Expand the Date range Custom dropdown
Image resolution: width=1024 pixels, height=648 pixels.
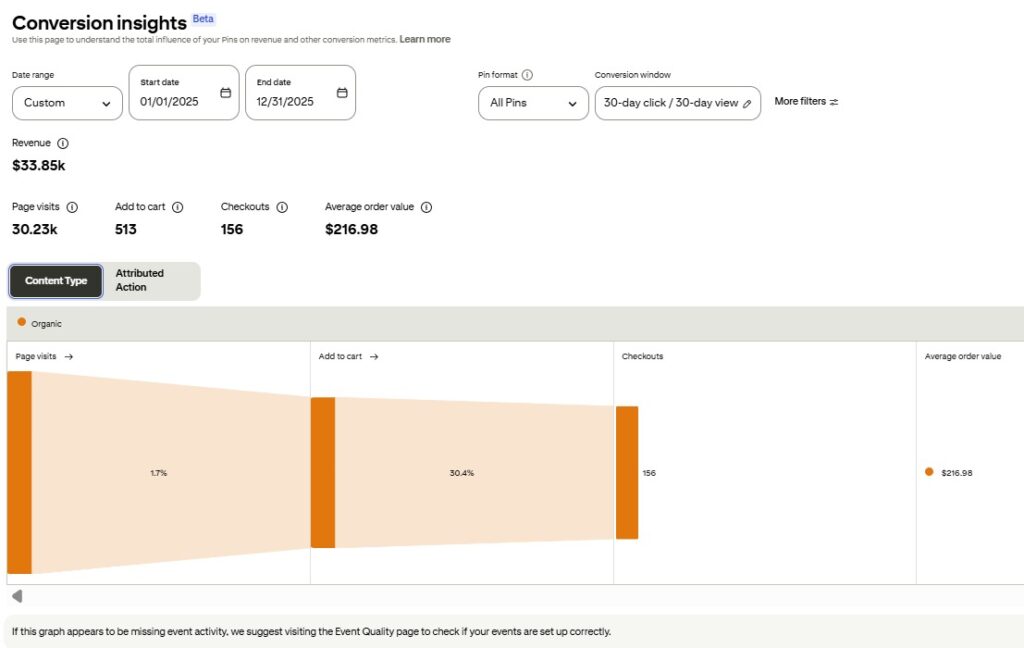click(x=67, y=103)
